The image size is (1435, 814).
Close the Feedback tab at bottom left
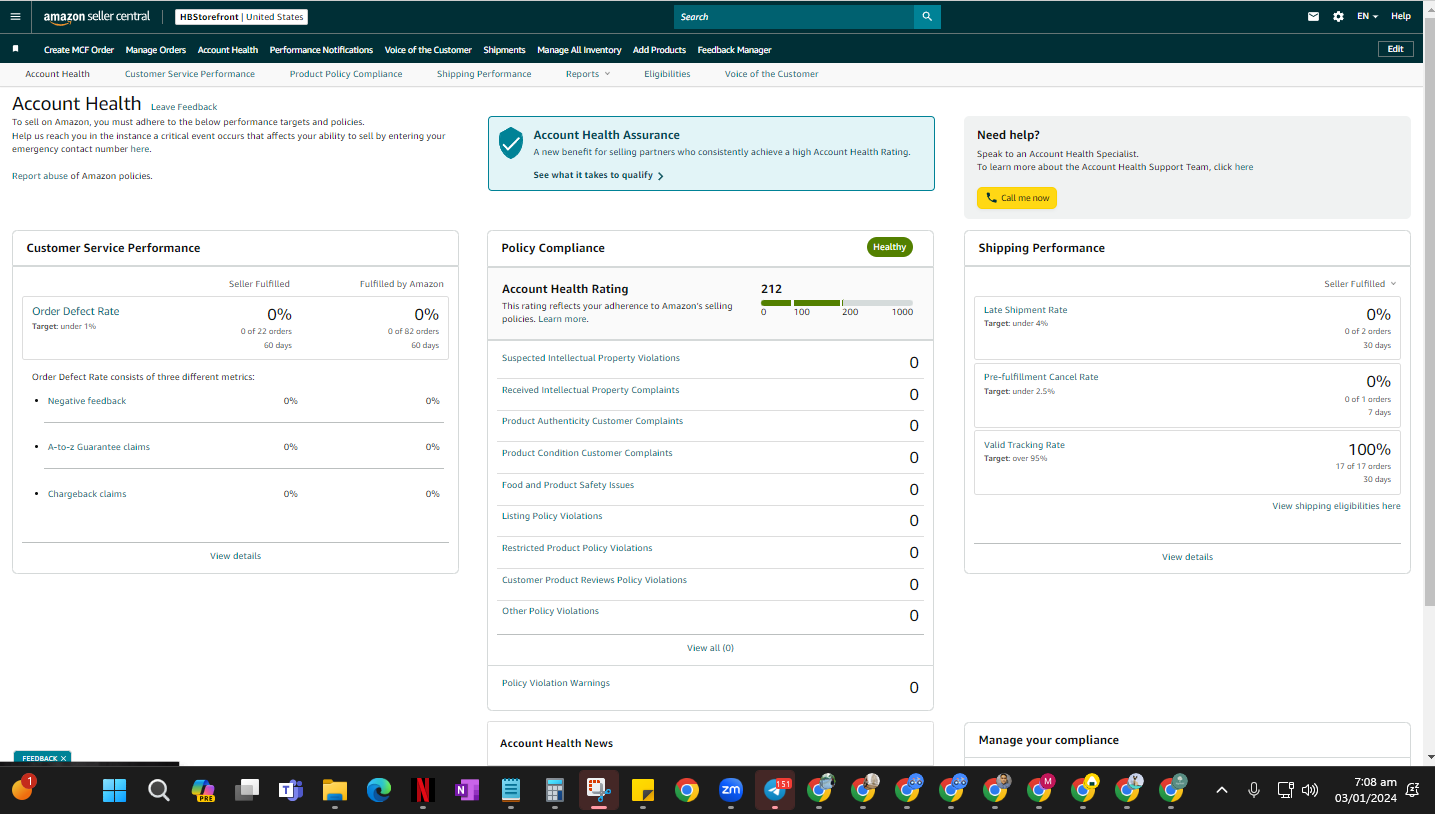pyautogui.click(x=63, y=758)
